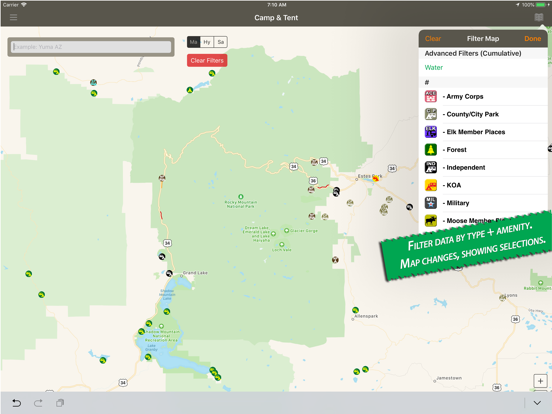Screen dimensions: 552x414
Task: Tap the forest camp marker near Allenspark
Action: pos(356,310)
